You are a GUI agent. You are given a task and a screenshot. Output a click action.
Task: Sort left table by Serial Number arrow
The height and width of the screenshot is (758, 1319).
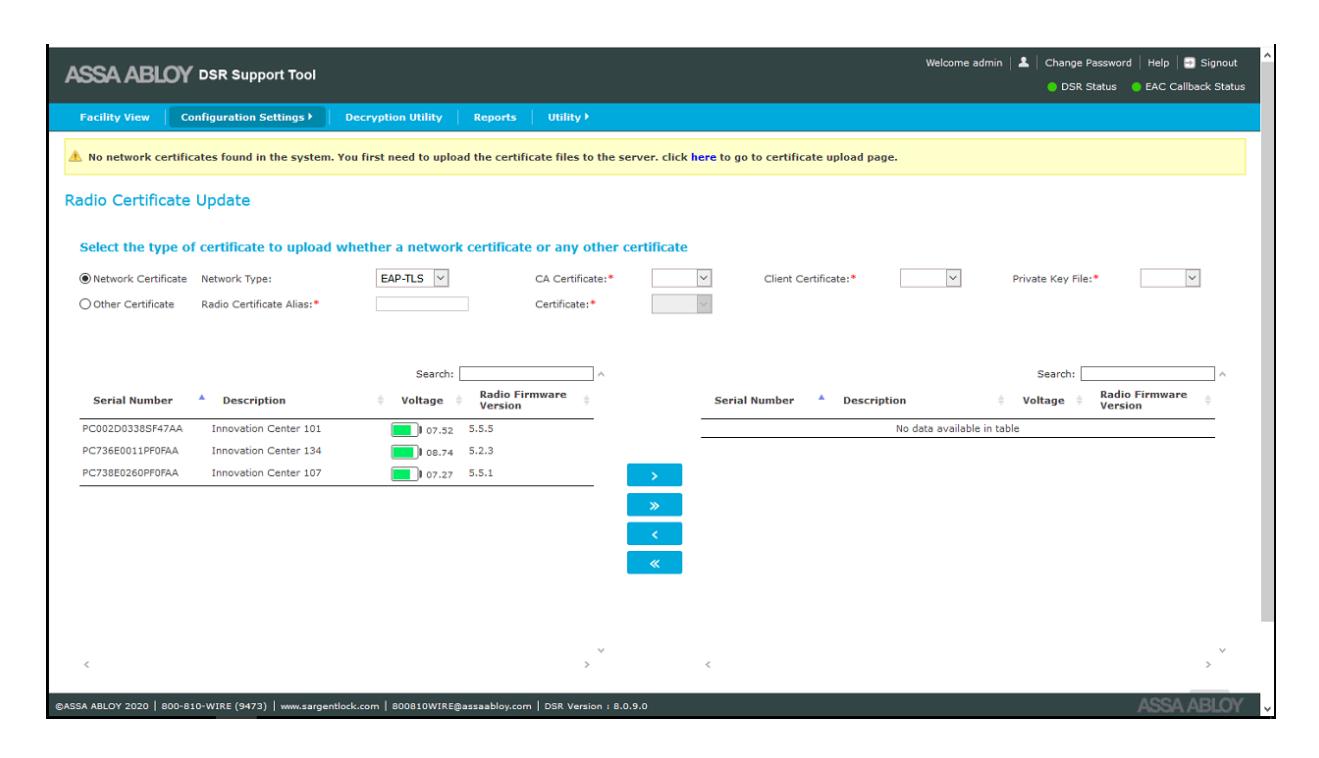pyautogui.click(x=203, y=398)
